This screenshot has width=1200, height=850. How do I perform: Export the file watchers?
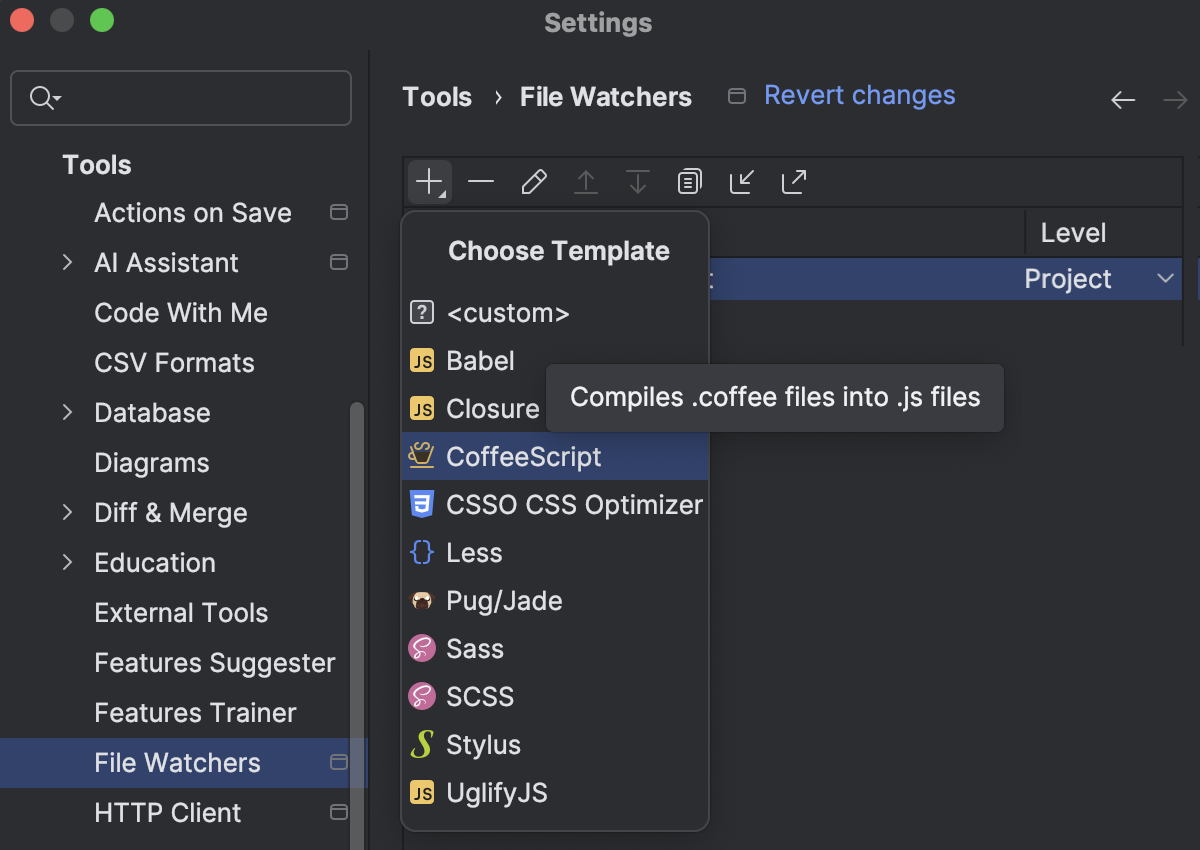pos(793,181)
